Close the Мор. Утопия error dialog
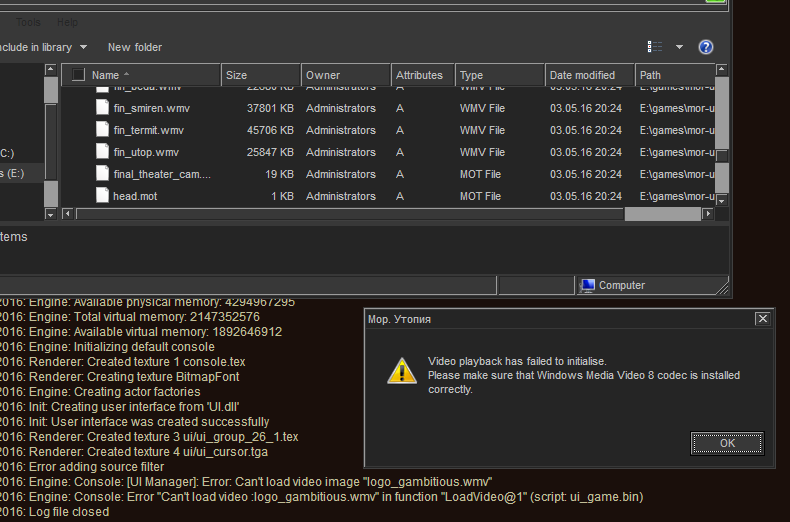This screenshot has height=522, width=790. (762, 319)
